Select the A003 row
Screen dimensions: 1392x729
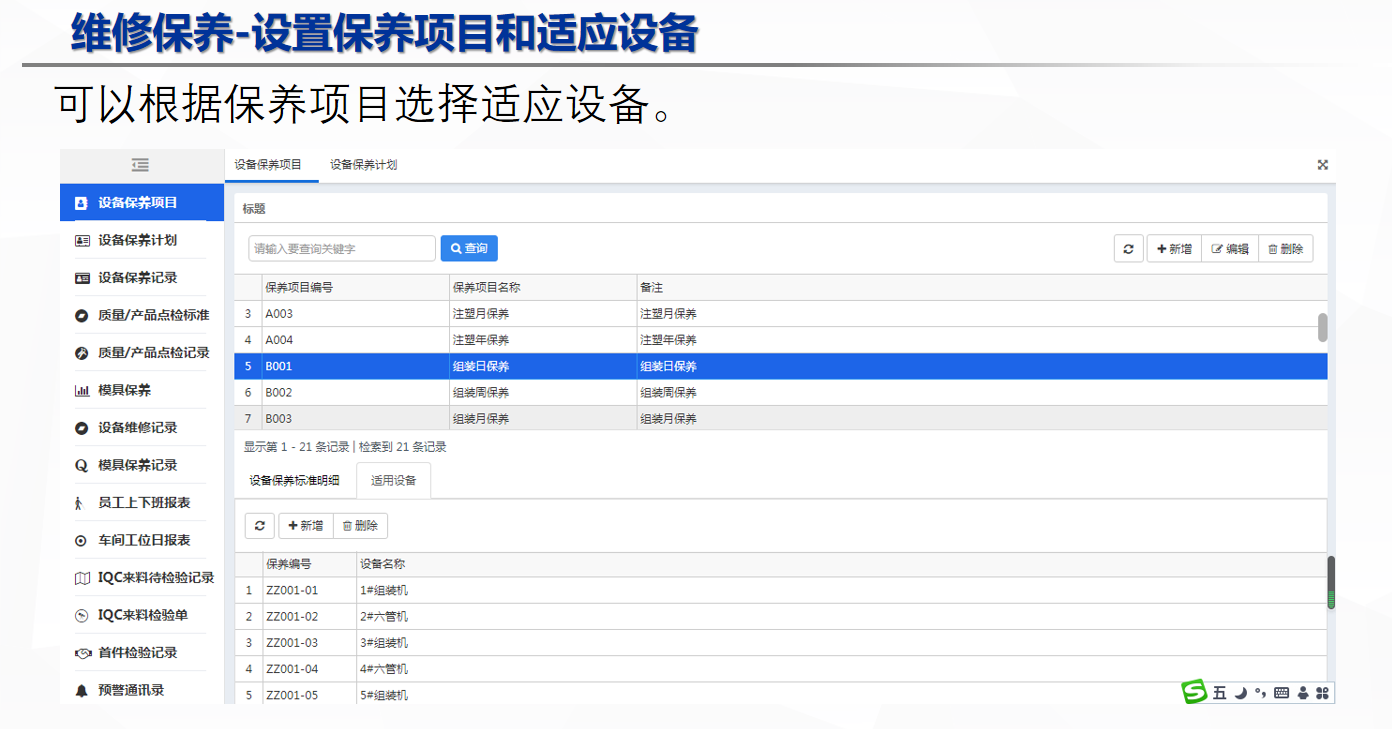781,314
